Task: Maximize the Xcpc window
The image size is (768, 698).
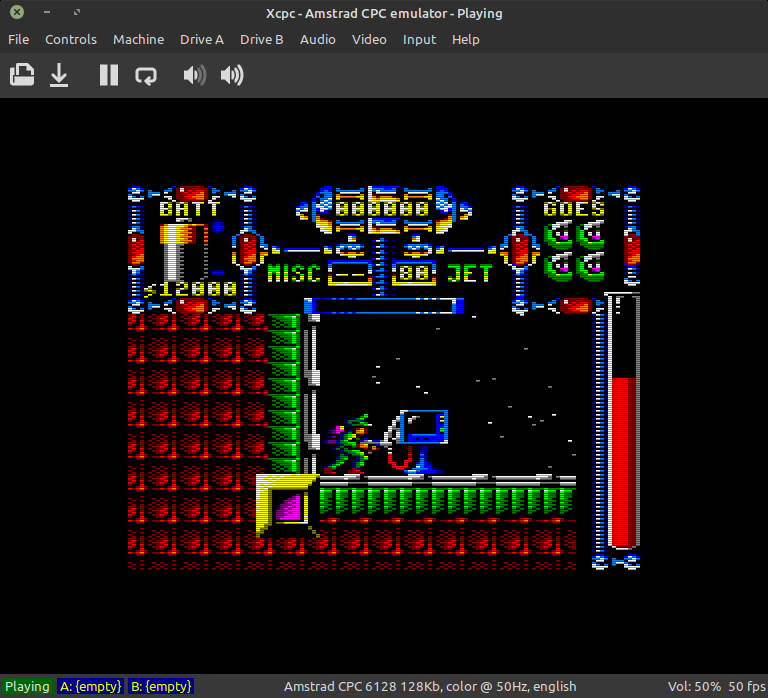Action: [77, 12]
